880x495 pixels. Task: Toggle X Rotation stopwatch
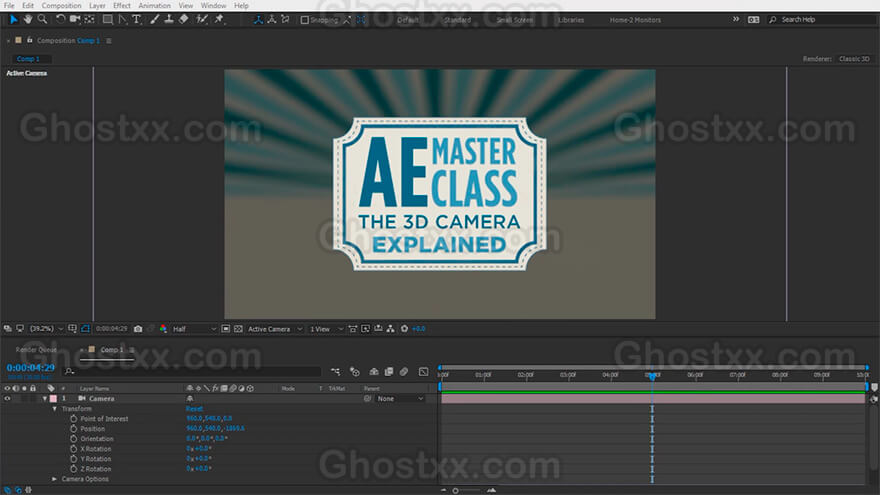coord(74,449)
